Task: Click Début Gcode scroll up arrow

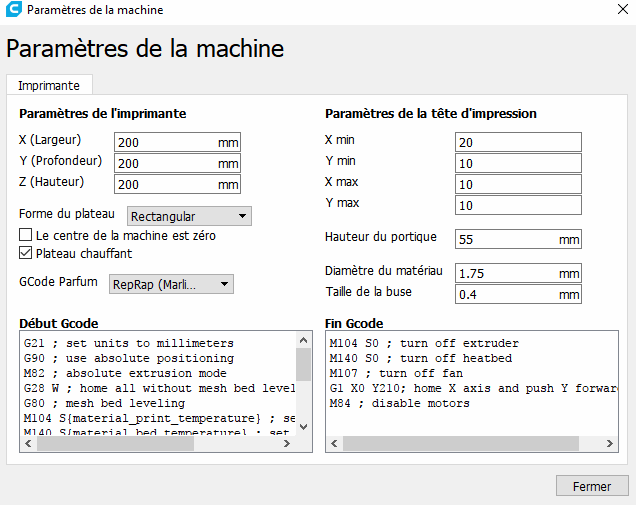Action: coord(303,340)
